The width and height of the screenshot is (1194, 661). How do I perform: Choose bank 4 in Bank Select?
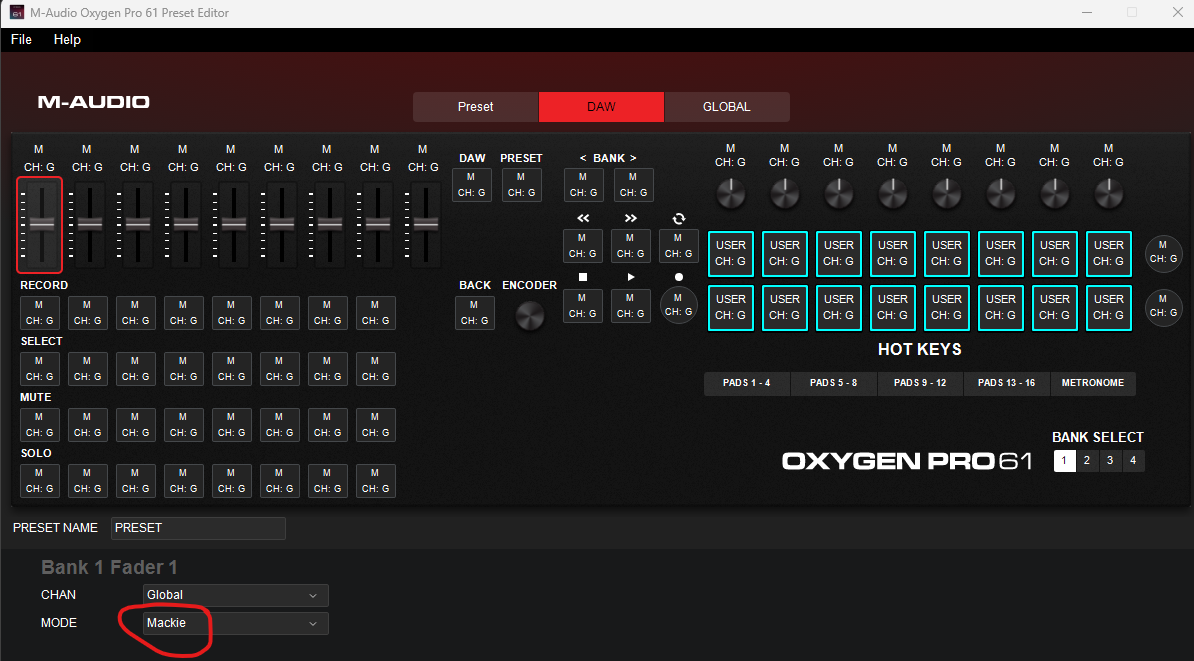[x=1133, y=461]
